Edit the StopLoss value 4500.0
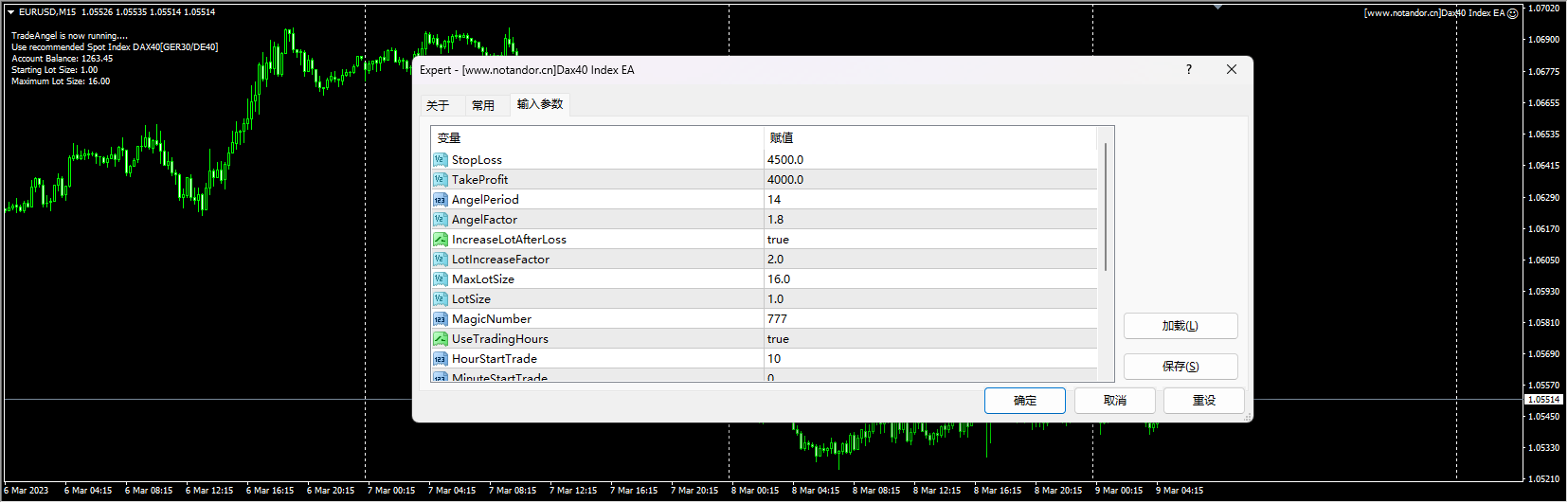The height and width of the screenshot is (503, 1568). pyautogui.click(x=930, y=160)
